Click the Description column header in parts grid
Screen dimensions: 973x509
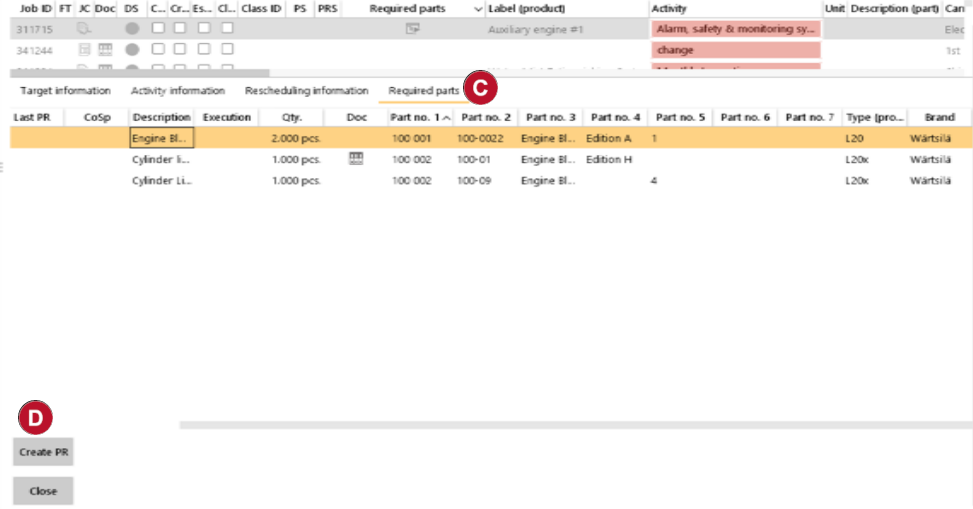click(x=161, y=117)
